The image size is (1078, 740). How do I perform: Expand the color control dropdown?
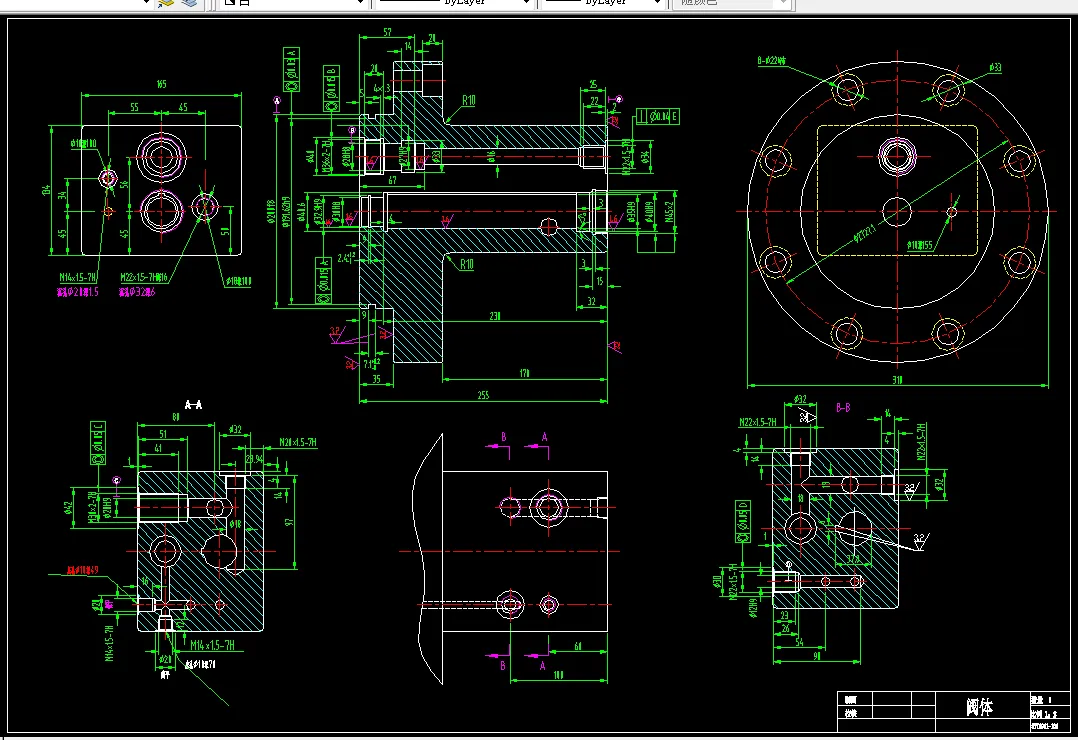click(x=360, y=3)
